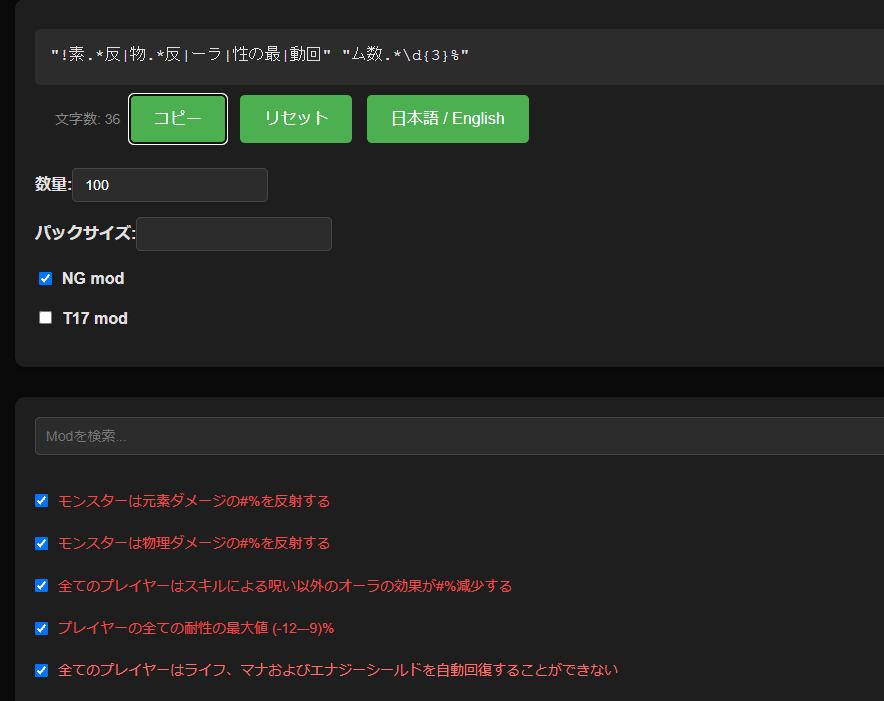Disable the aura effect reduction mod checkbox
This screenshot has height=701, width=884.
point(41,586)
